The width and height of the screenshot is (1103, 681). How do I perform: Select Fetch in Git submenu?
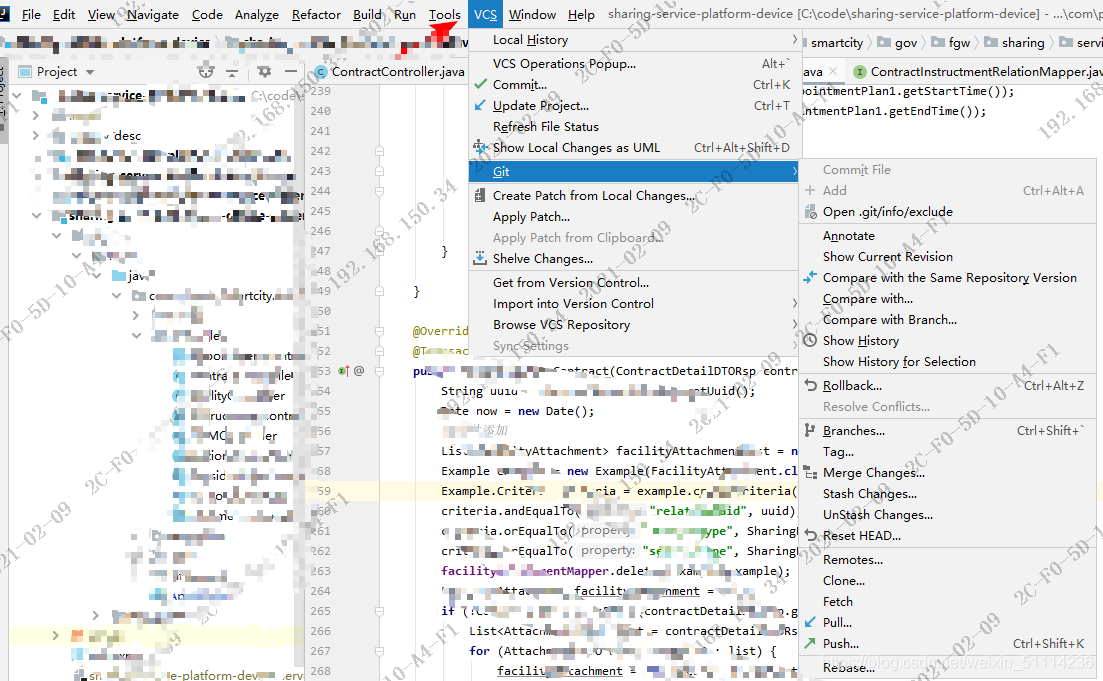point(950,602)
